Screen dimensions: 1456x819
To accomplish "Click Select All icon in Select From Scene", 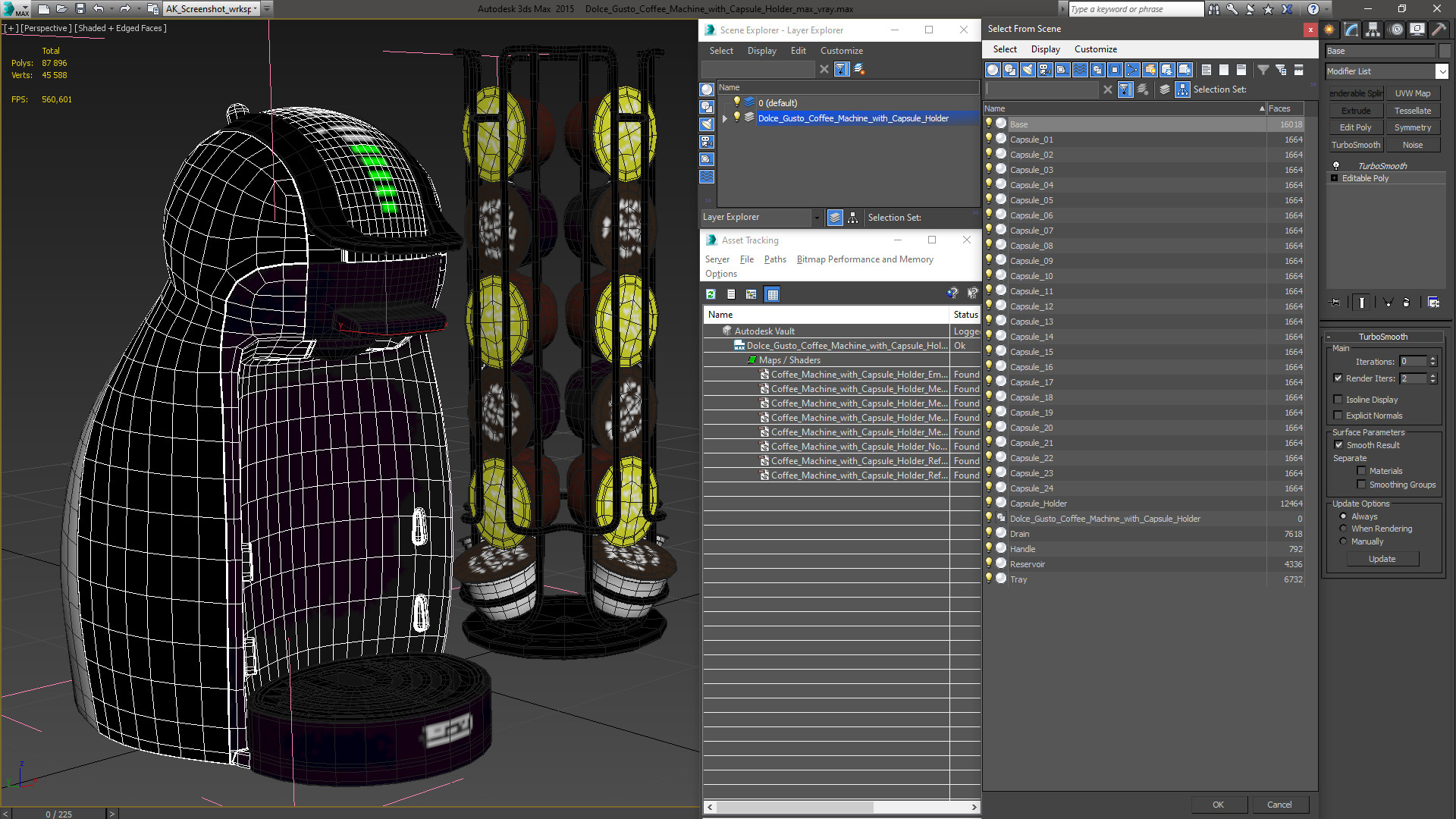I will point(1207,70).
